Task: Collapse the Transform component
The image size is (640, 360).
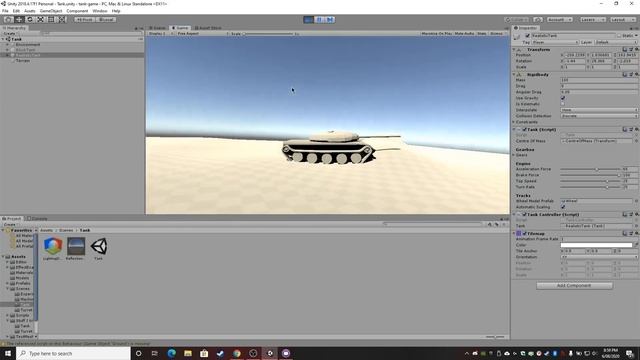Action: (514, 49)
